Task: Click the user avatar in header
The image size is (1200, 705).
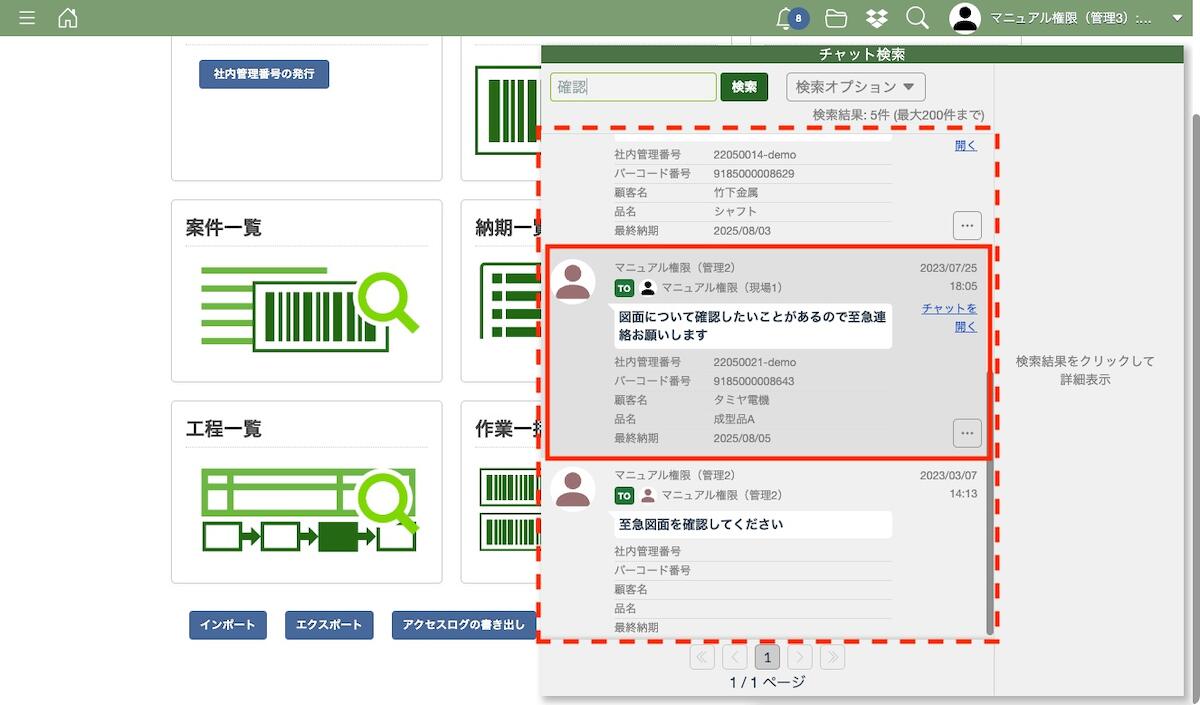Action: (x=965, y=18)
